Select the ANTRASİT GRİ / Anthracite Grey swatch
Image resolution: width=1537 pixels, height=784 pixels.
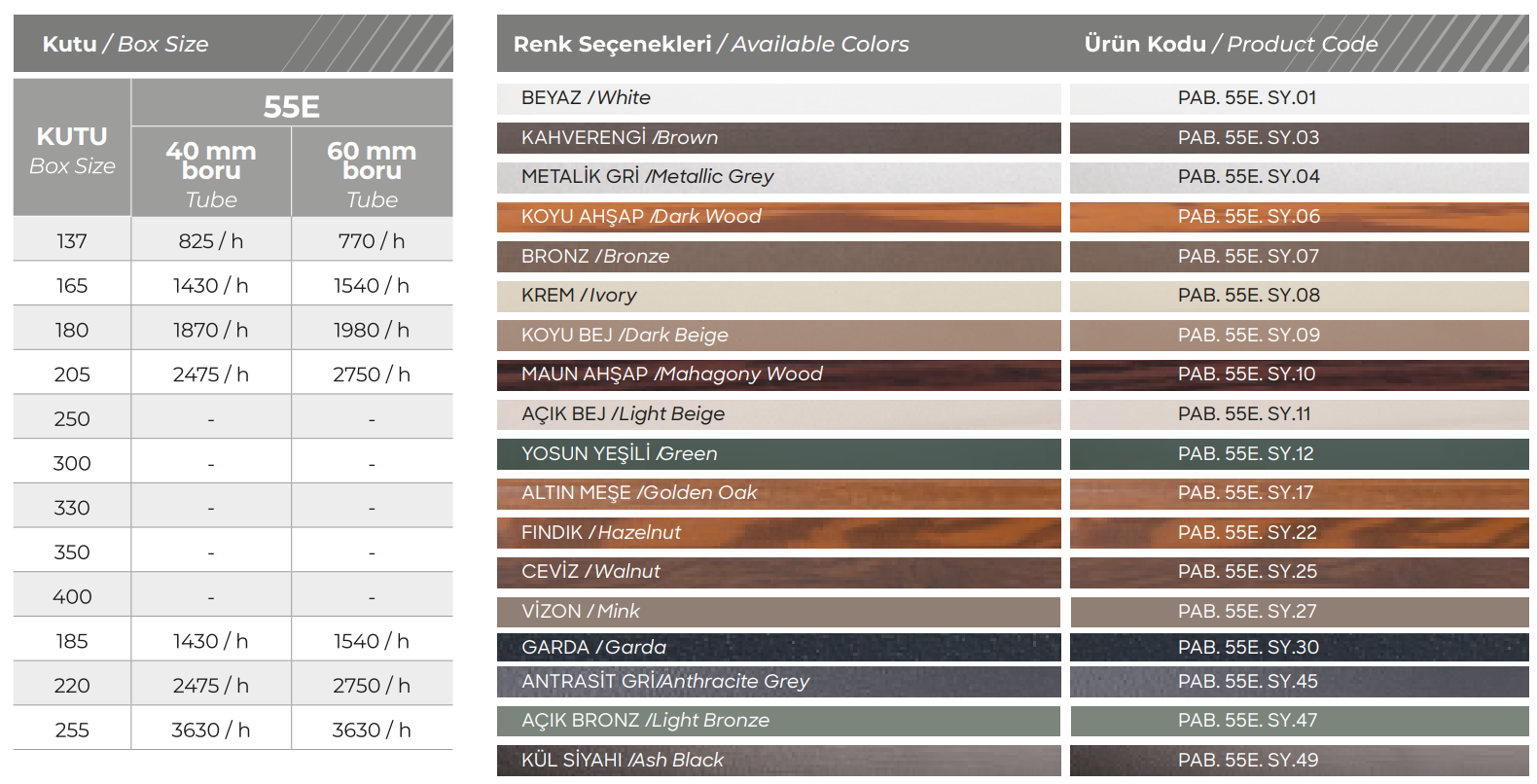click(778, 681)
